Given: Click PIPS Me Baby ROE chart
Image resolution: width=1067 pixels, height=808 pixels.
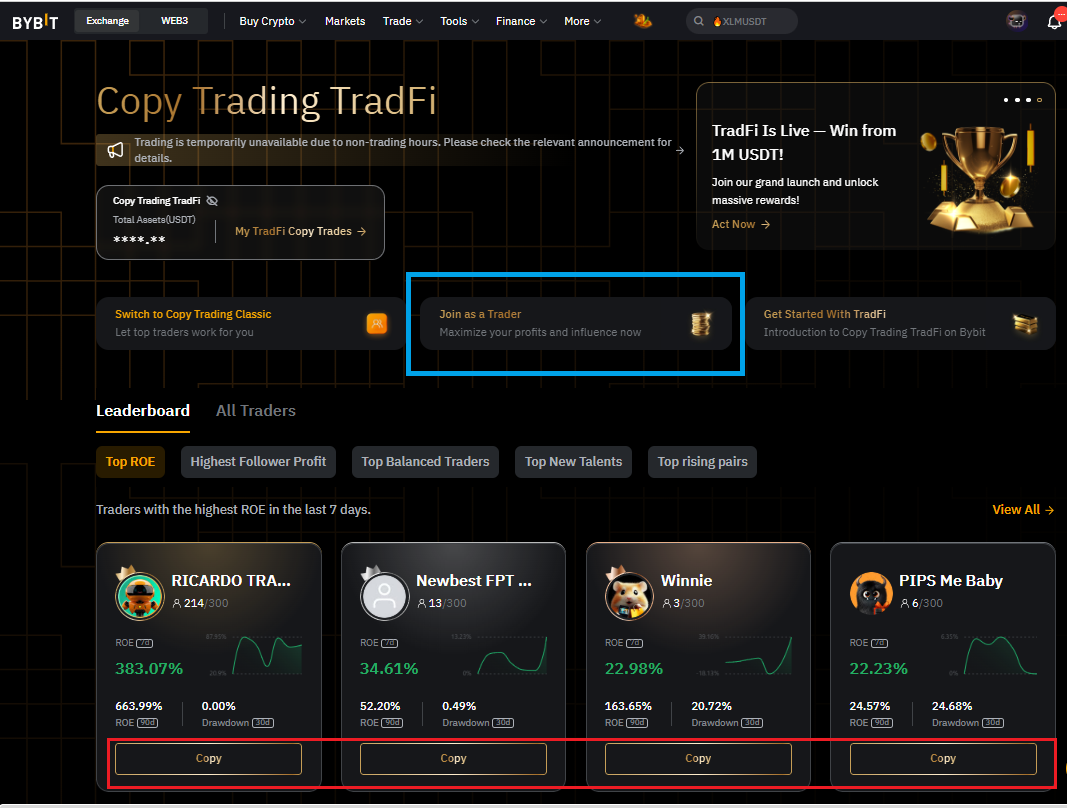Looking at the screenshot, I should click(1000, 655).
